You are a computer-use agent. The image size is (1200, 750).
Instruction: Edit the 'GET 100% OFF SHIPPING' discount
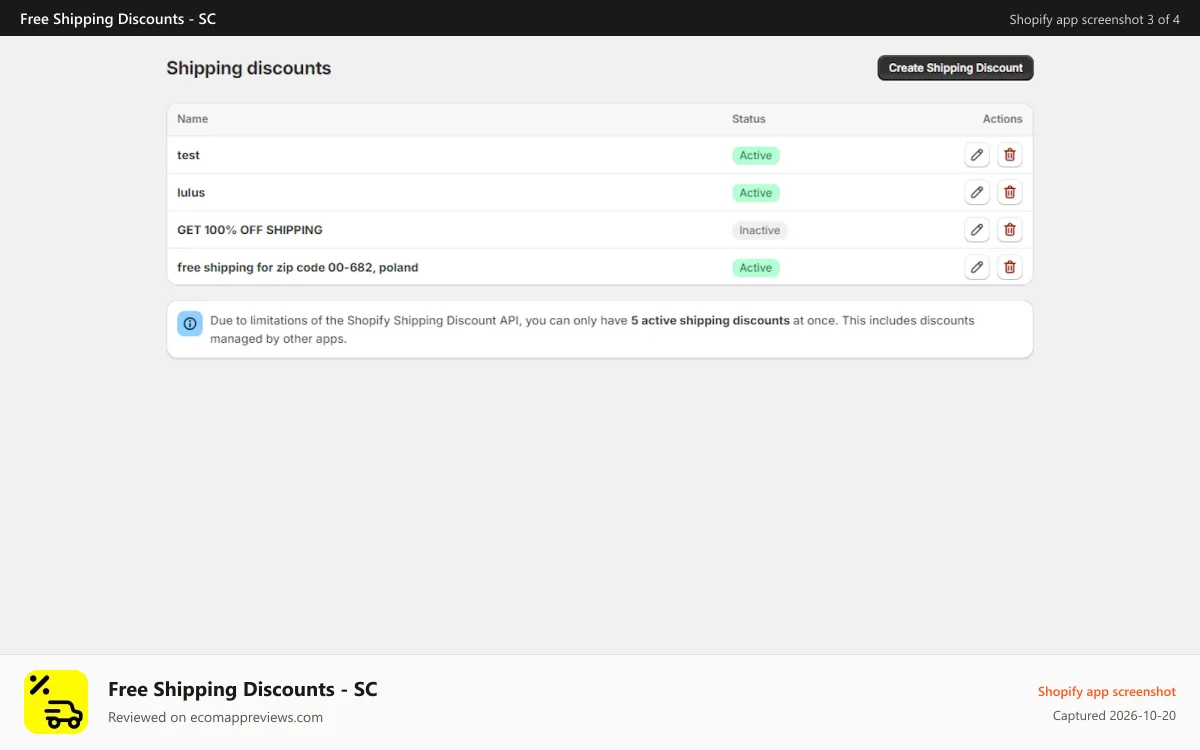(x=977, y=230)
